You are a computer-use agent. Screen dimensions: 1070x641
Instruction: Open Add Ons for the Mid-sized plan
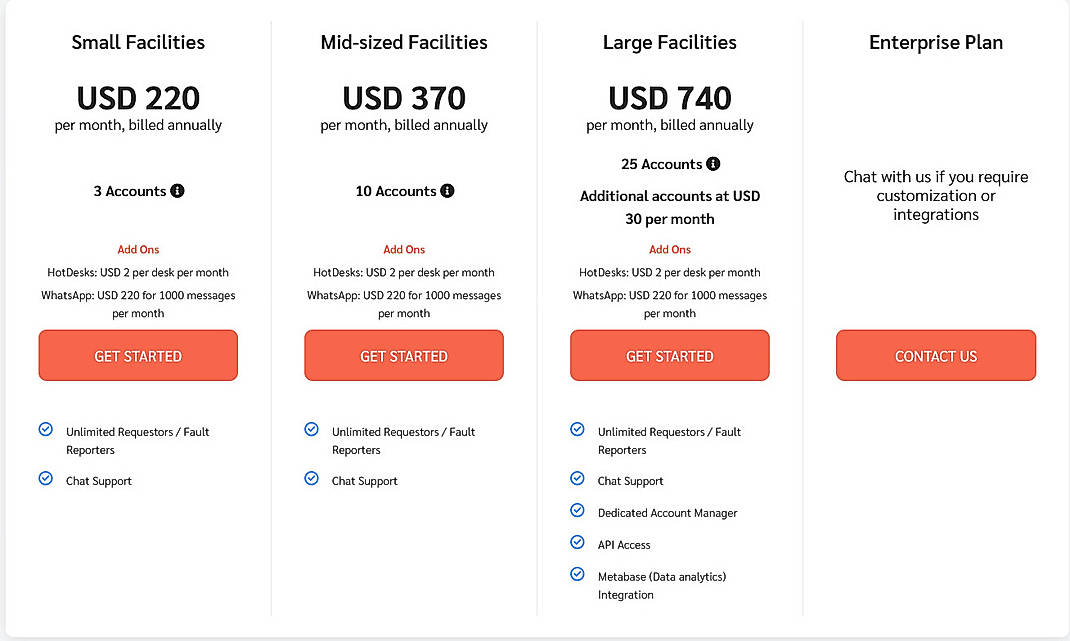tap(403, 249)
